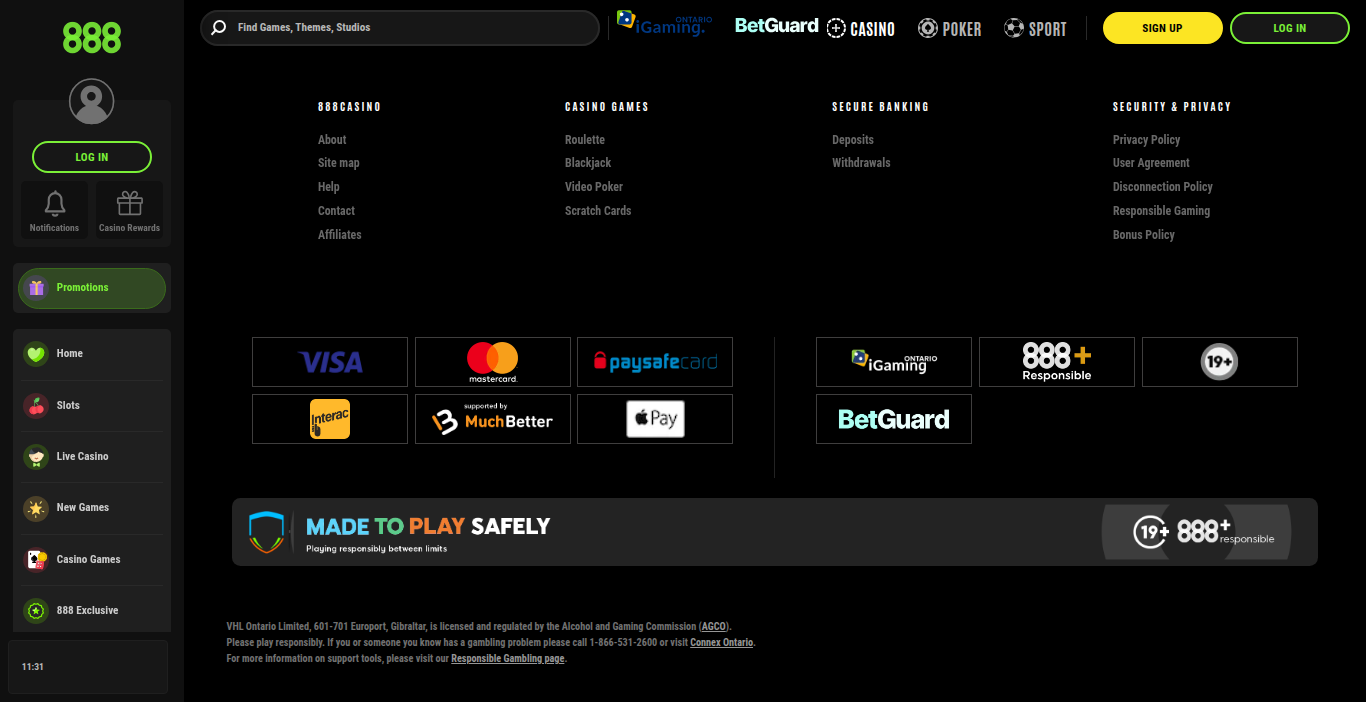Open the About footer link

tap(332, 140)
